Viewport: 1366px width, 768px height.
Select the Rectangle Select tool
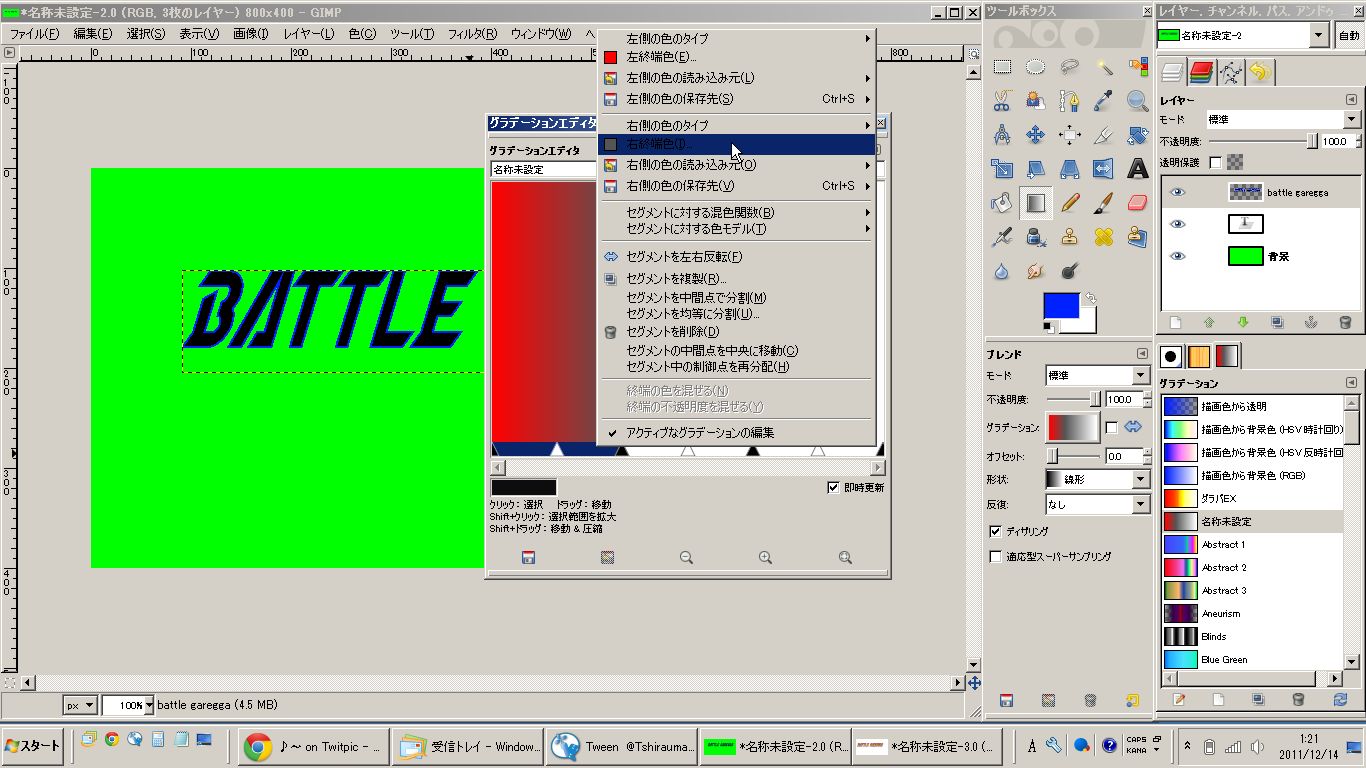pos(1002,67)
